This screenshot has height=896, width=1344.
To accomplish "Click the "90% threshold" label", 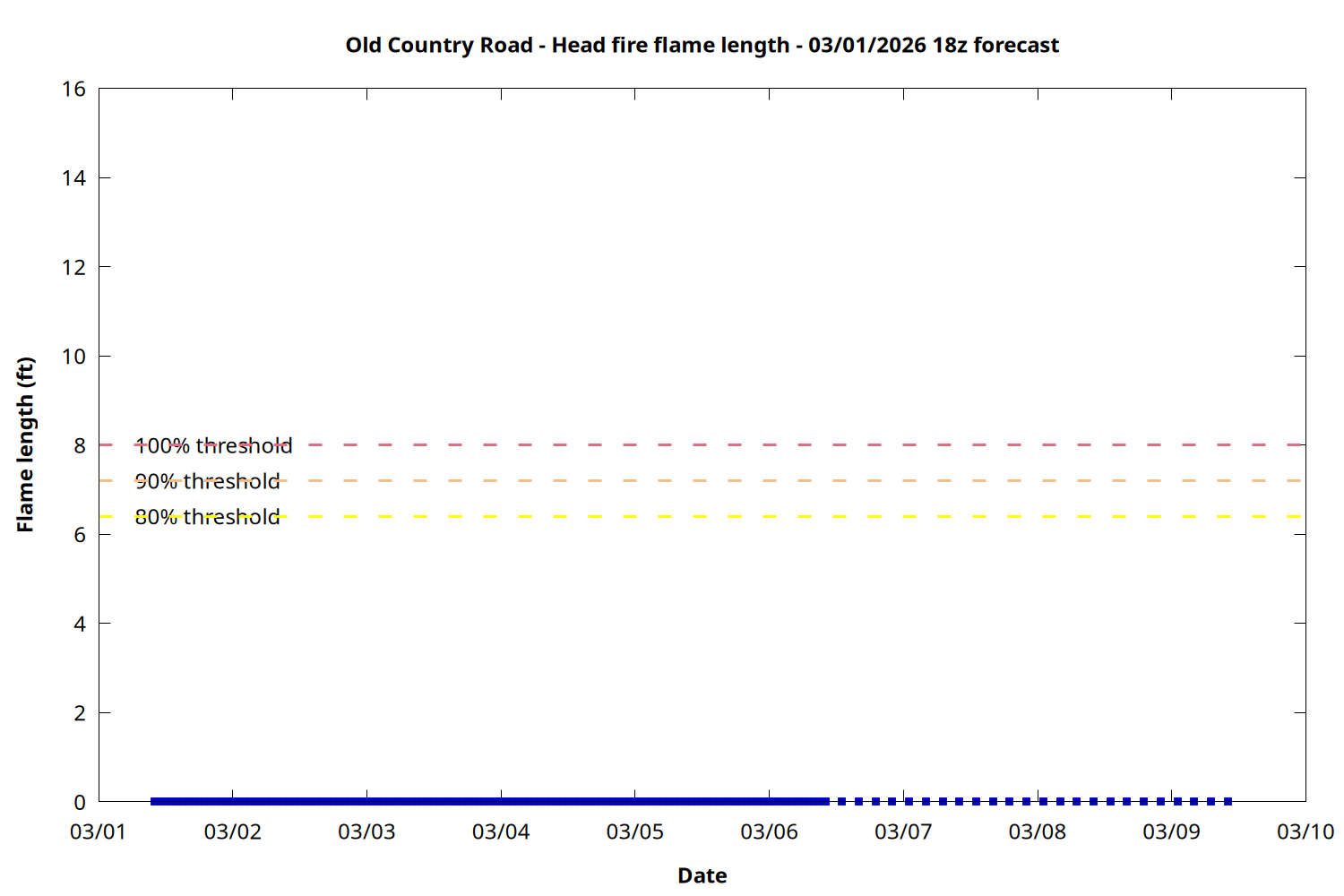I will (x=207, y=481).
